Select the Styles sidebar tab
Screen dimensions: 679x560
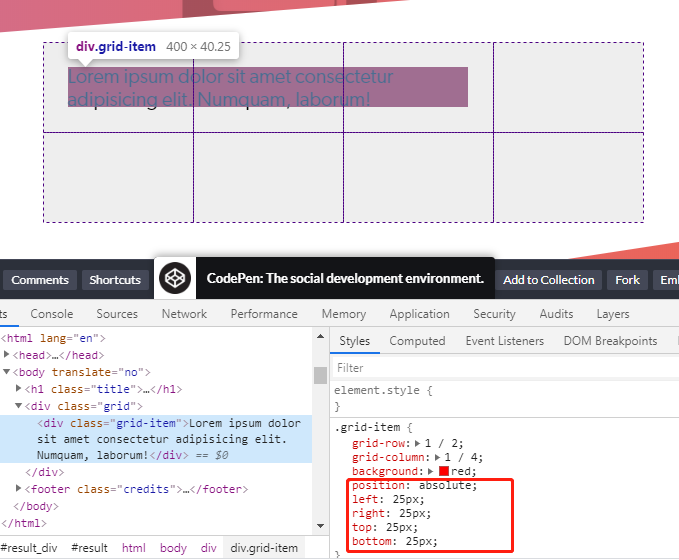tap(355, 341)
